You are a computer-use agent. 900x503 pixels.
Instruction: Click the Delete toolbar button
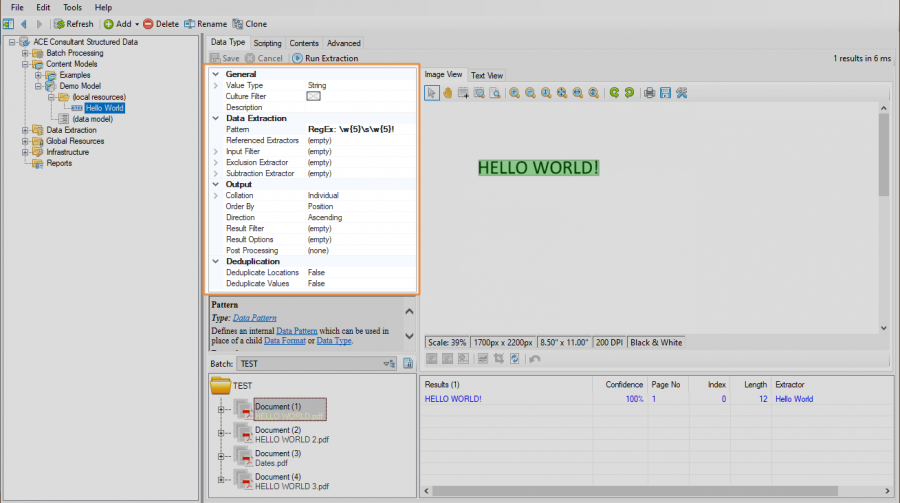pyautogui.click(x=161, y=23)
